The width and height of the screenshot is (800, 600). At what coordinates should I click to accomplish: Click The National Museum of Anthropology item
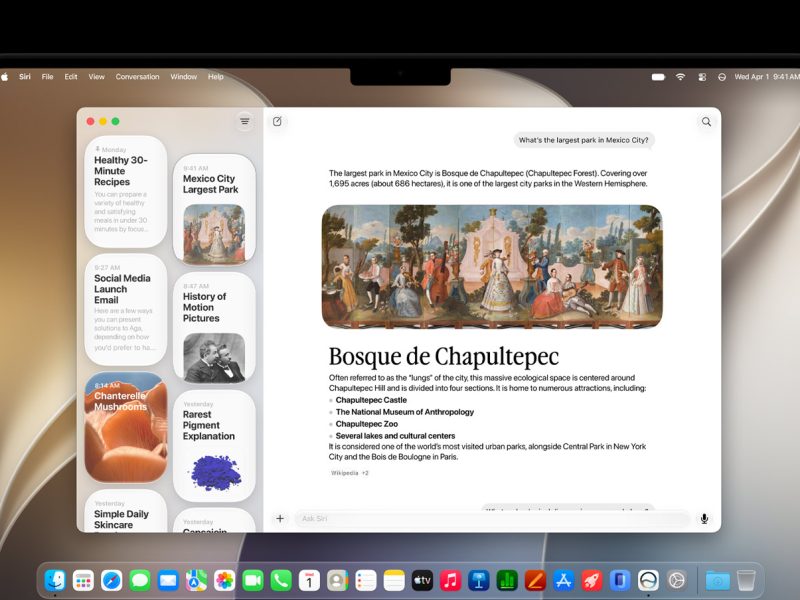[x=405, y=412]
